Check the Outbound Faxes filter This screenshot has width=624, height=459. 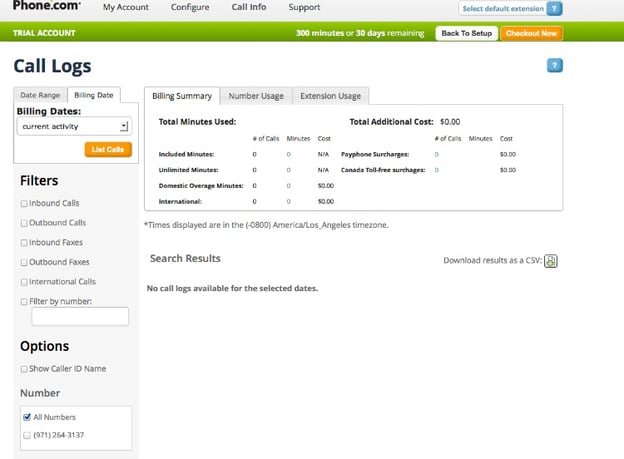[24, 263]
